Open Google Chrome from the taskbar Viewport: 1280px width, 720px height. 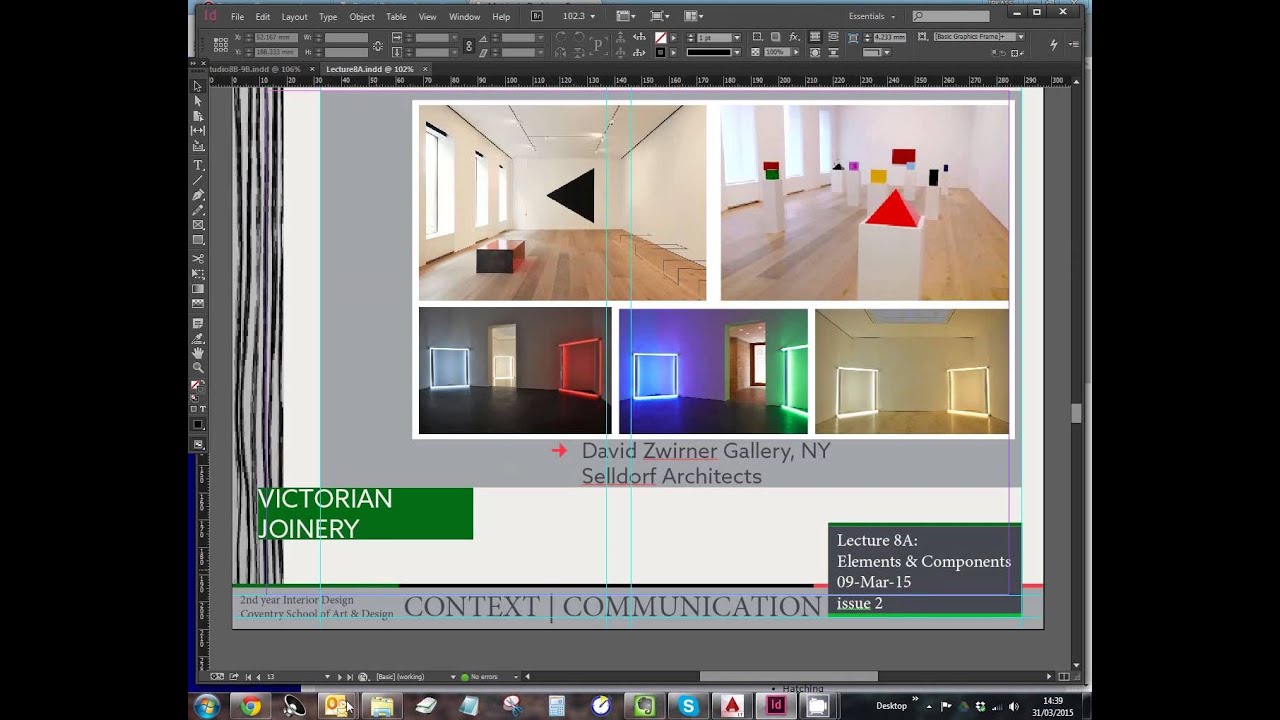click(251, 706)
